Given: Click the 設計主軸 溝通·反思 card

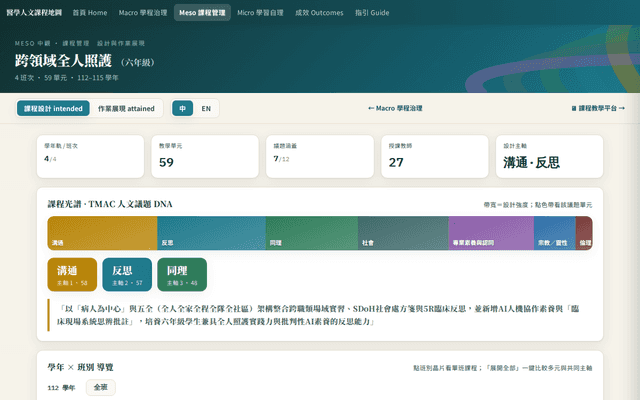Looking at the screenshot, I should tap(549, 156).
